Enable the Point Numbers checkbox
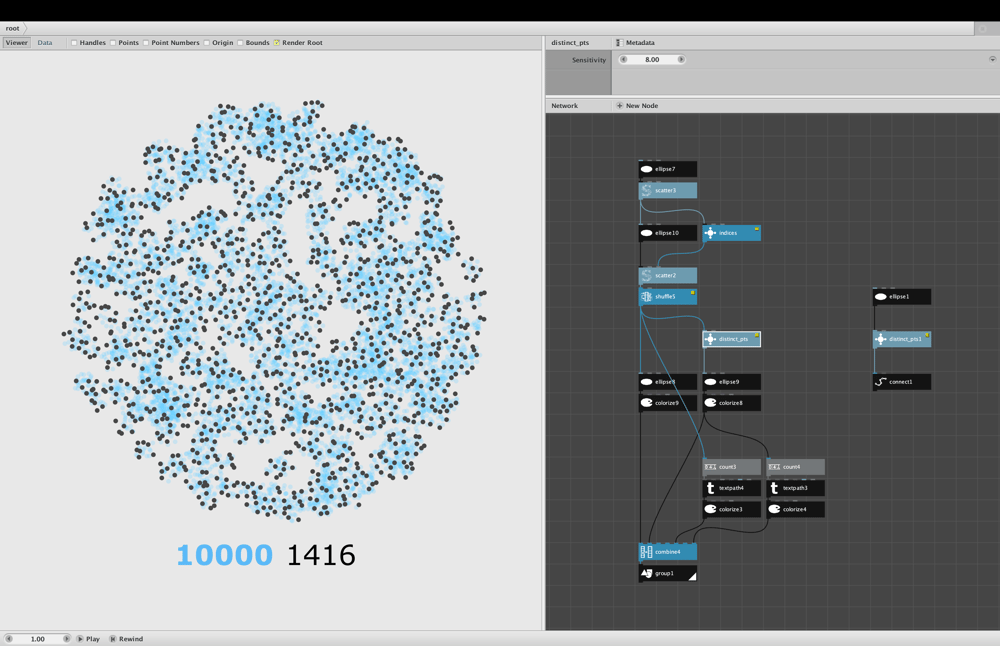Screen dimensions: 1000x646 (x=146, y=43)
